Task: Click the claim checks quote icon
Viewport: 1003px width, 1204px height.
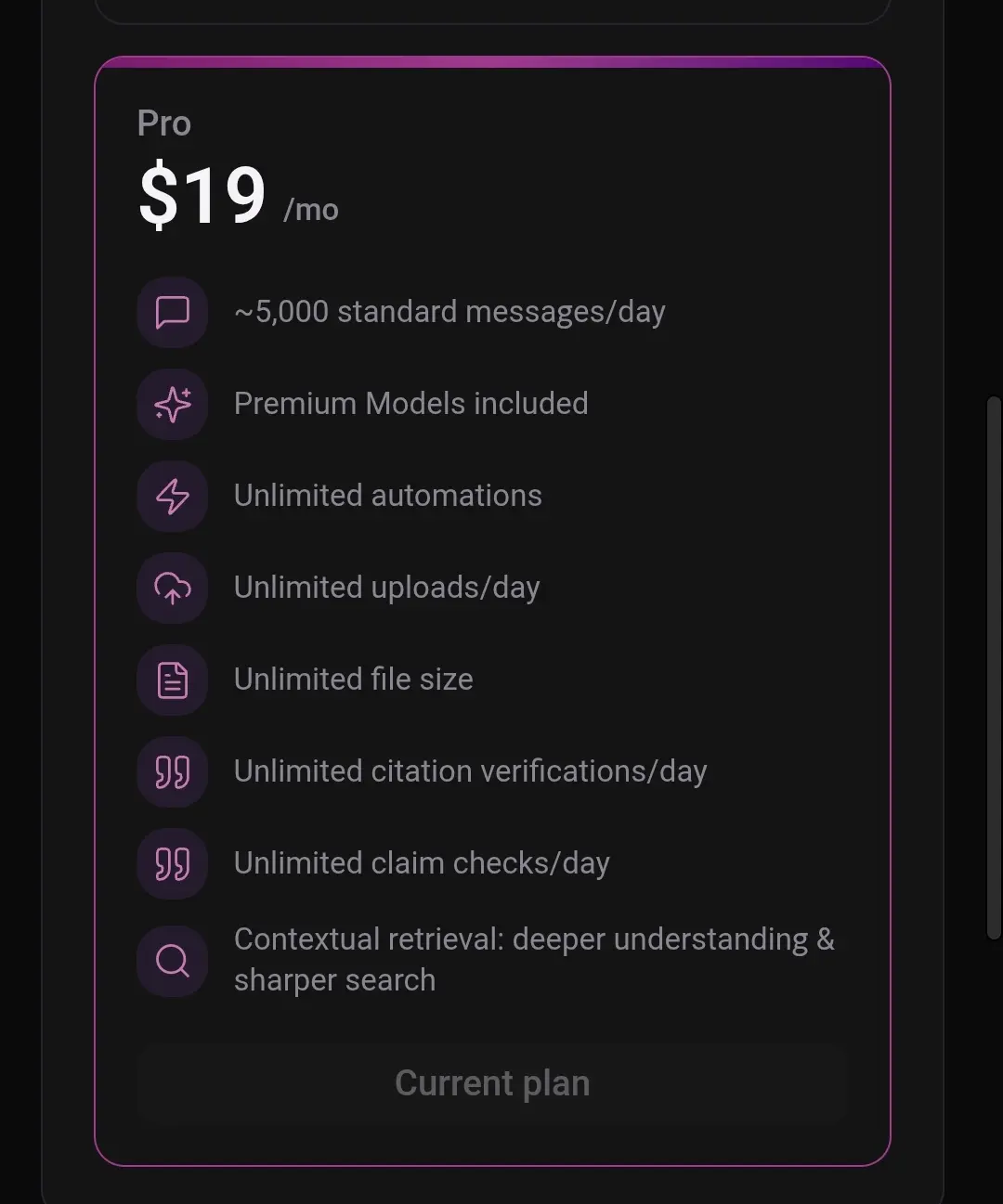Action: (x=172, y=863)
